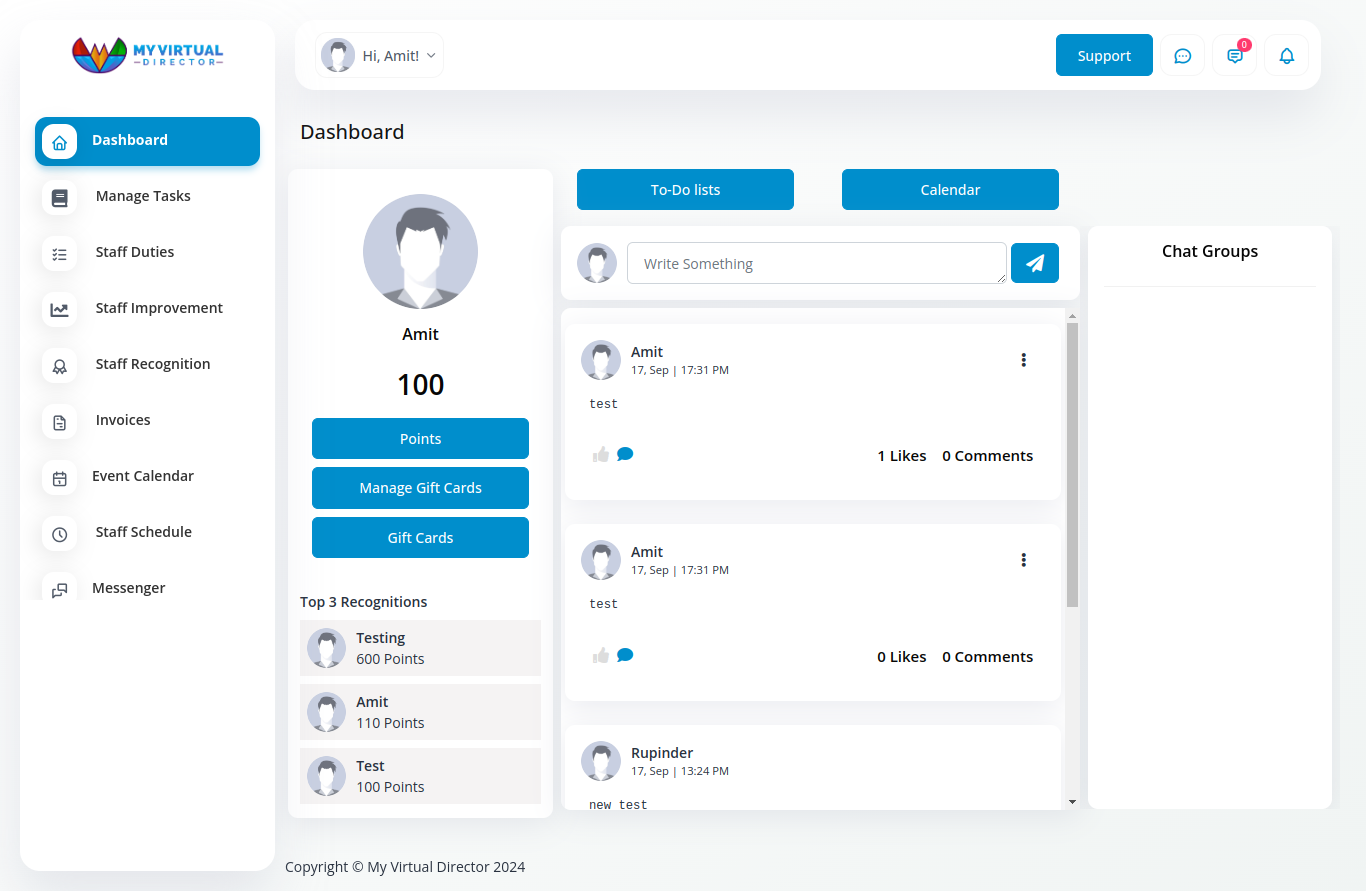Click comment bubble icon on second Amit post
This screenshot has width=1366, height=891.
click(625, 655)
